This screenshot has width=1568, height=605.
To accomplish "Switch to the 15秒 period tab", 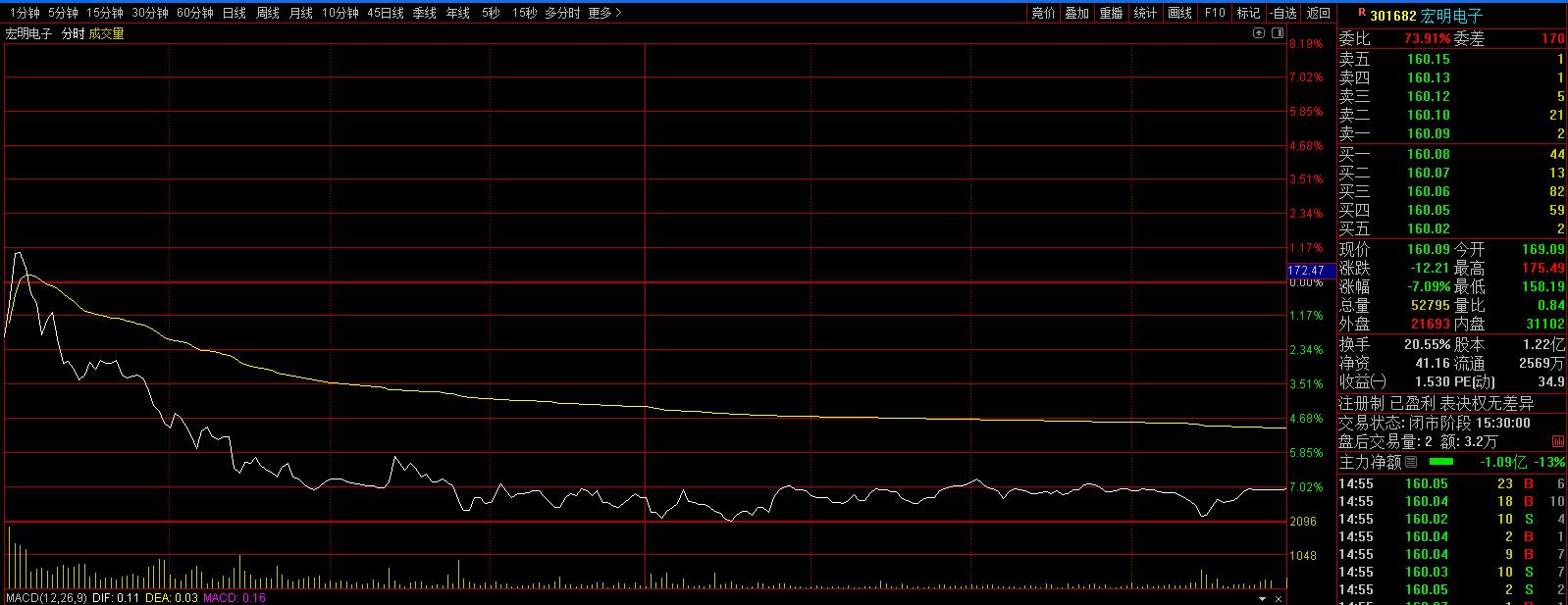I will click(524, 13).
